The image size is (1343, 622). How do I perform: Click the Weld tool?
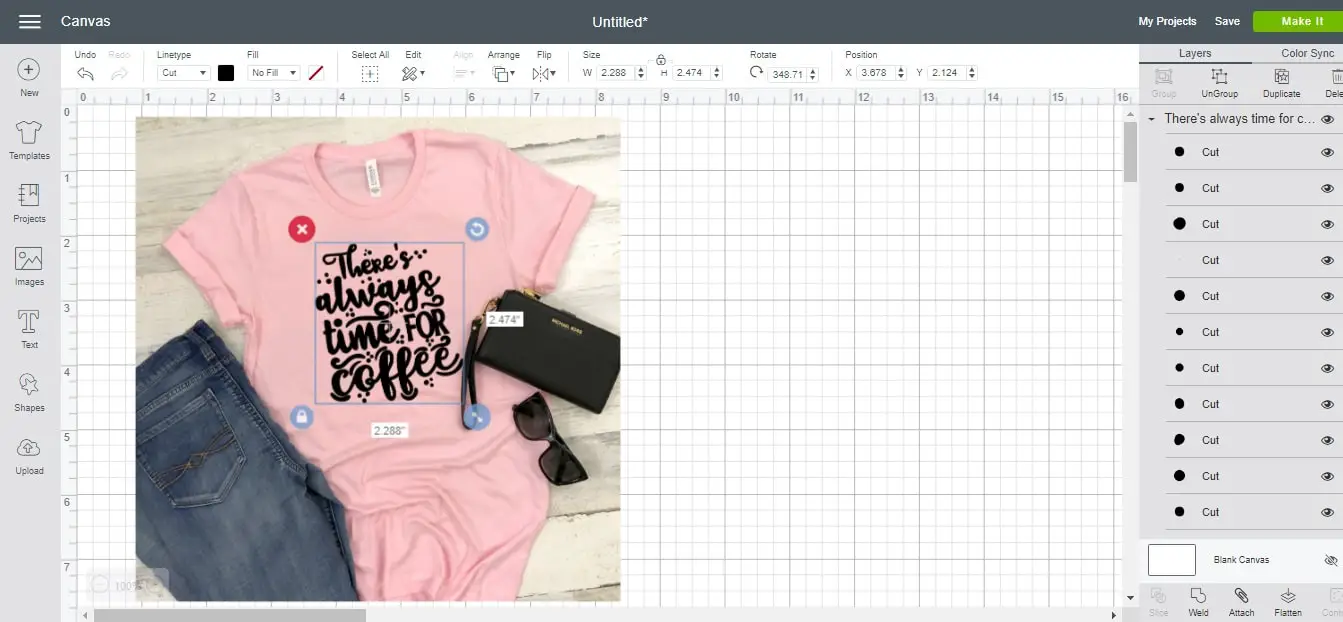pos(1198,602)
